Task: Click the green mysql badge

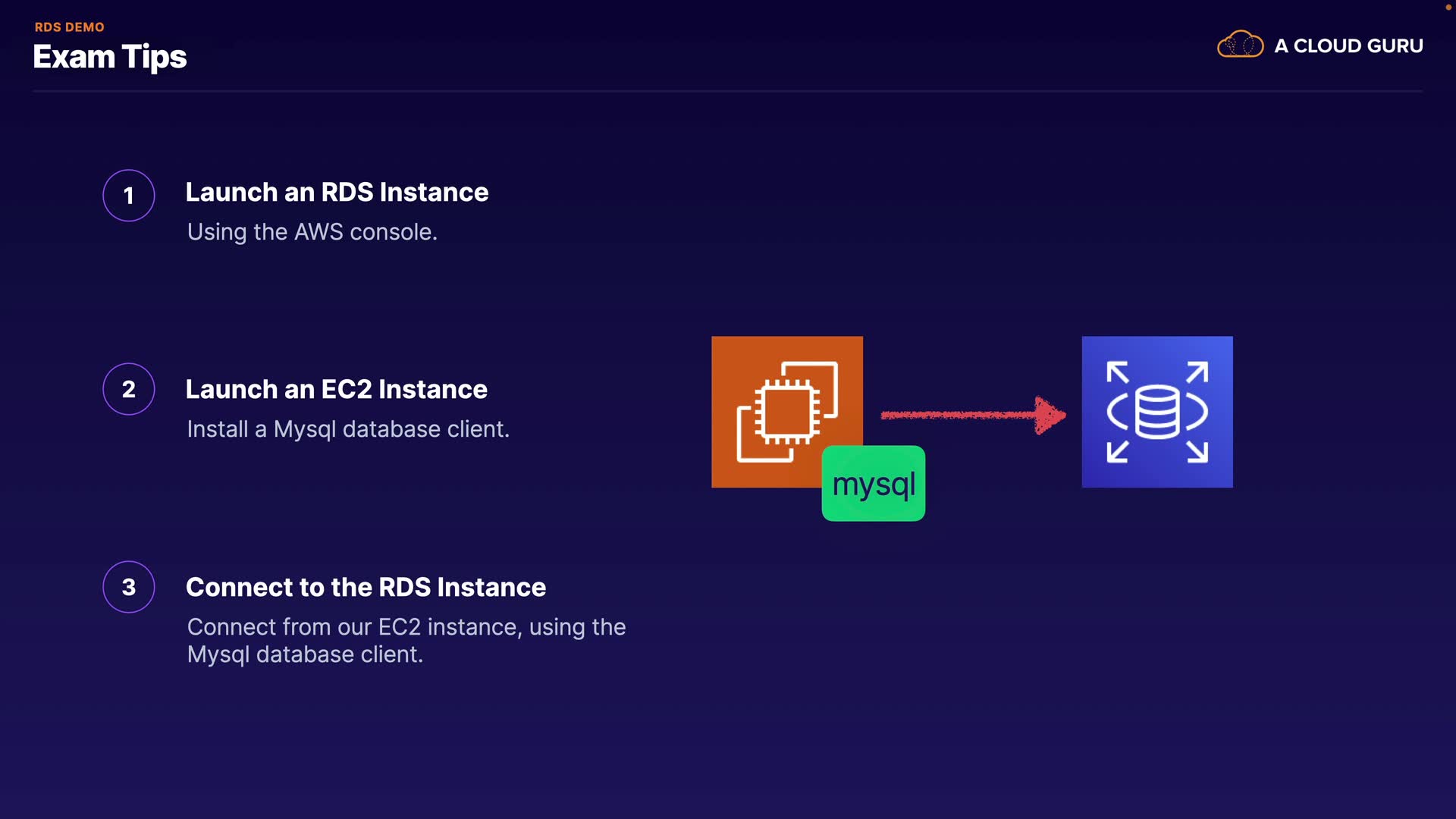Action: click(874, 484)
